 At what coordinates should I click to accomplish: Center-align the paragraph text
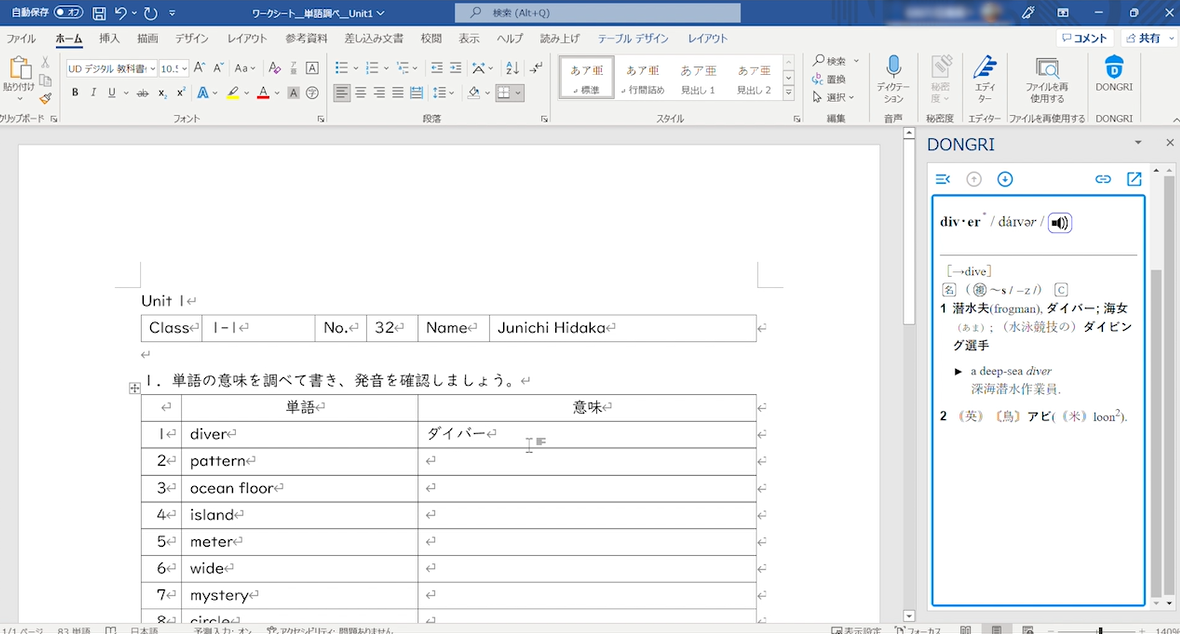click(360, 93)
